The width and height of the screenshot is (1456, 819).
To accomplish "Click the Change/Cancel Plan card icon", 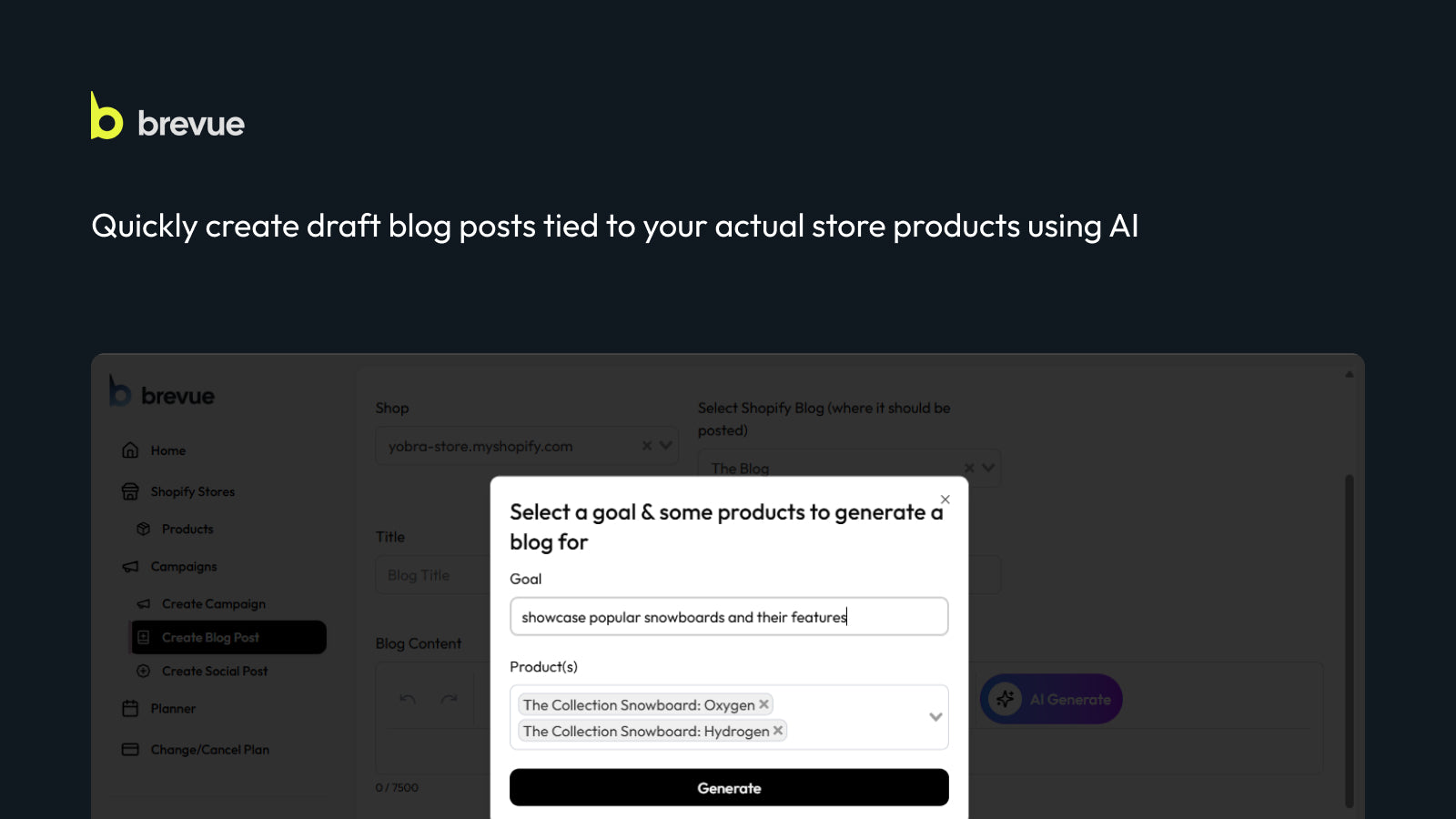I will coord(130,749).
